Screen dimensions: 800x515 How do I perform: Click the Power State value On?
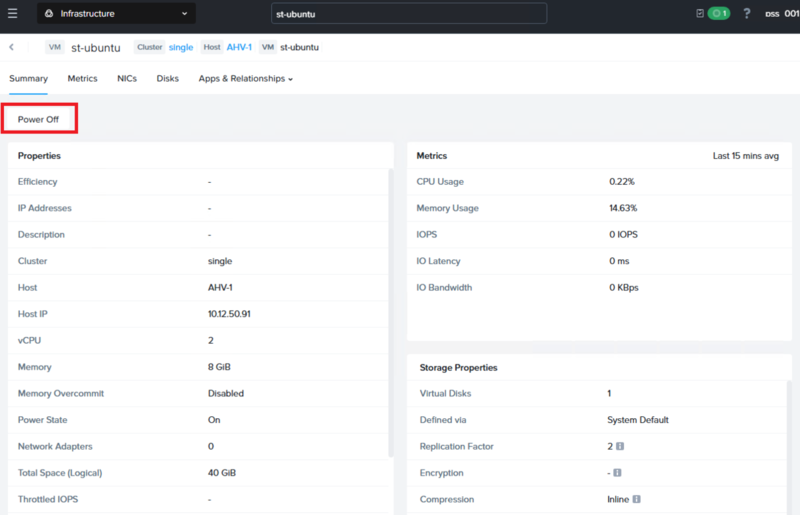214,420
